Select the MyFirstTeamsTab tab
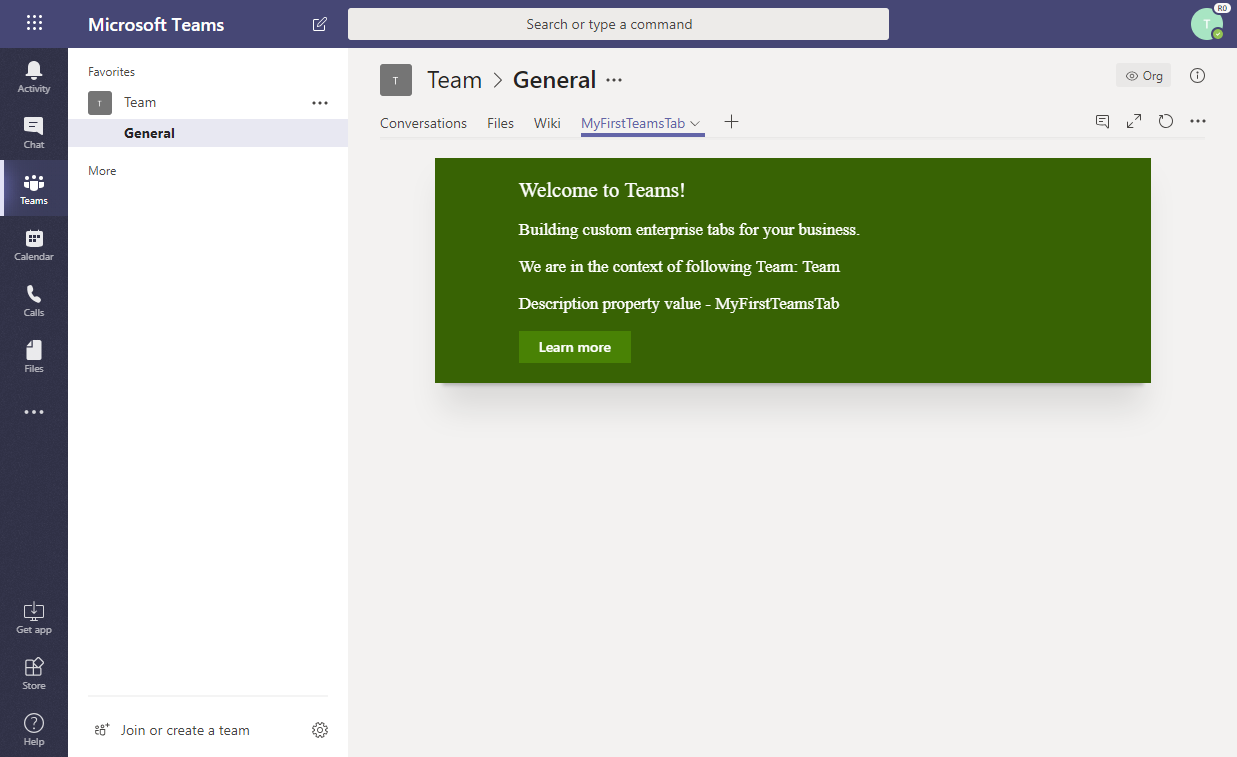The height and width of the screenshot is (757, 1237). tap(633, 123)
